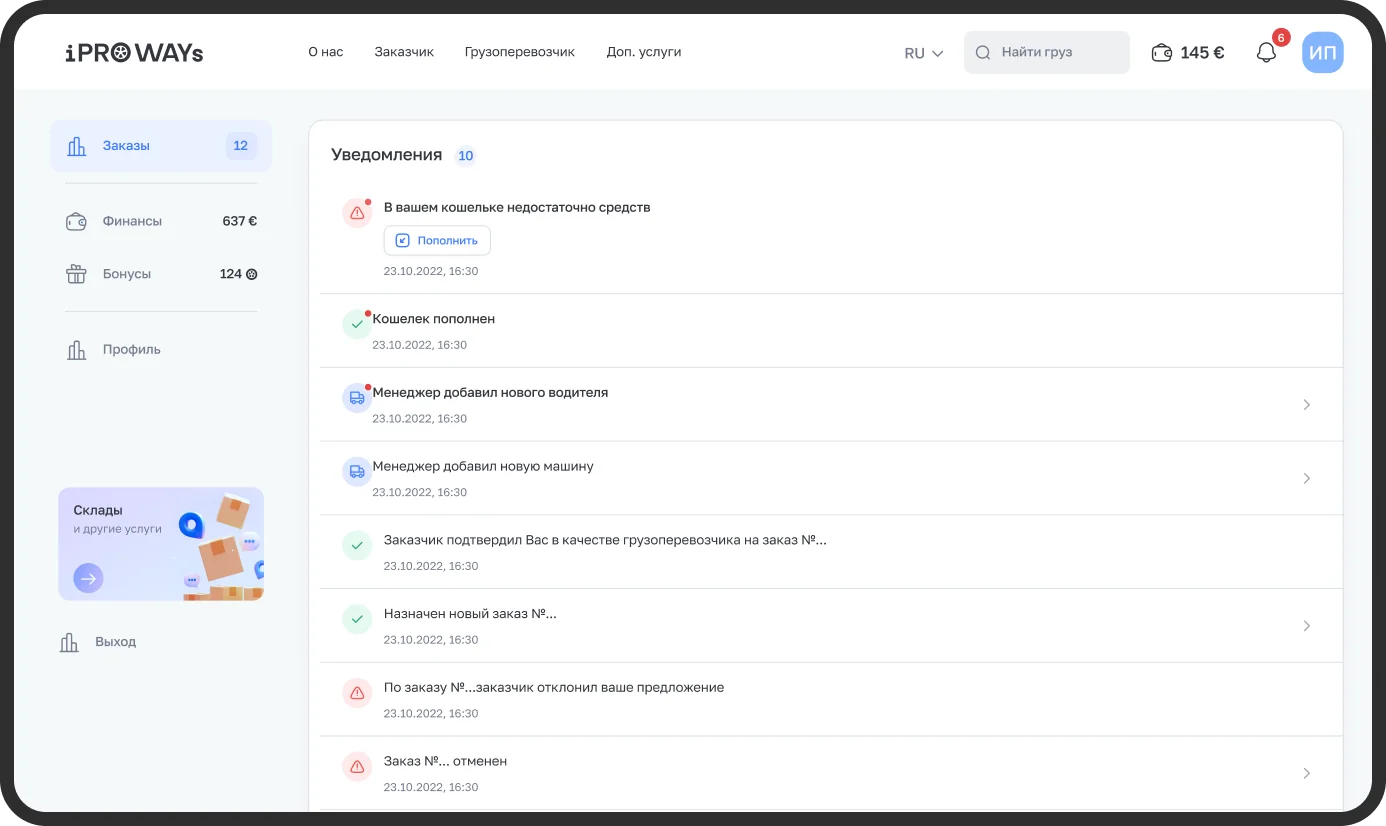Go to Финансы in the sidebar
The width and height of the screenshot is (1386, 826).
[x=131, y=221]
